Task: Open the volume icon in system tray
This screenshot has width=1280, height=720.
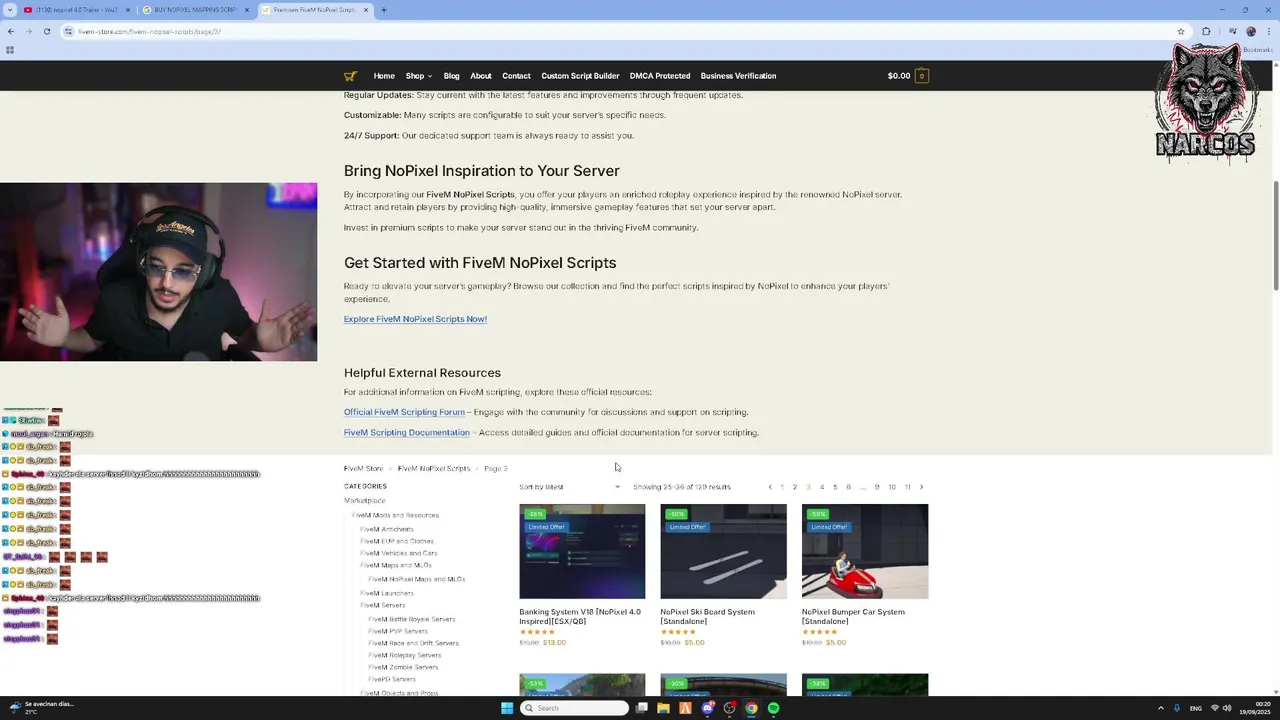Action: point(1227,708)
